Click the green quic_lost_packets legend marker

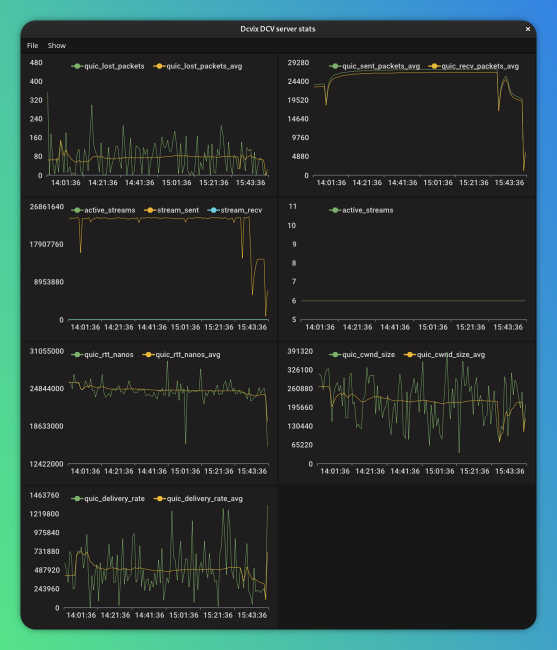pos(77,66)
